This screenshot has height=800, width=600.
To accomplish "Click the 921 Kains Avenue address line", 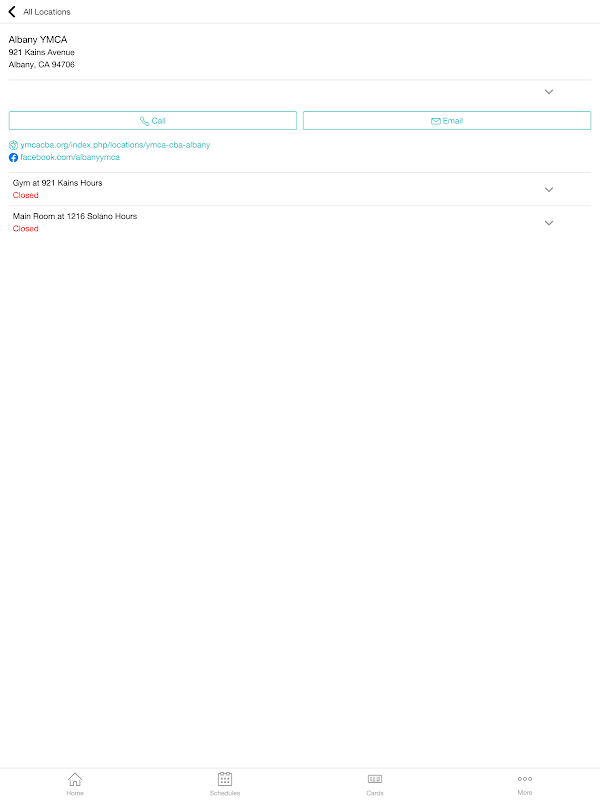I will tap(42, 52).
